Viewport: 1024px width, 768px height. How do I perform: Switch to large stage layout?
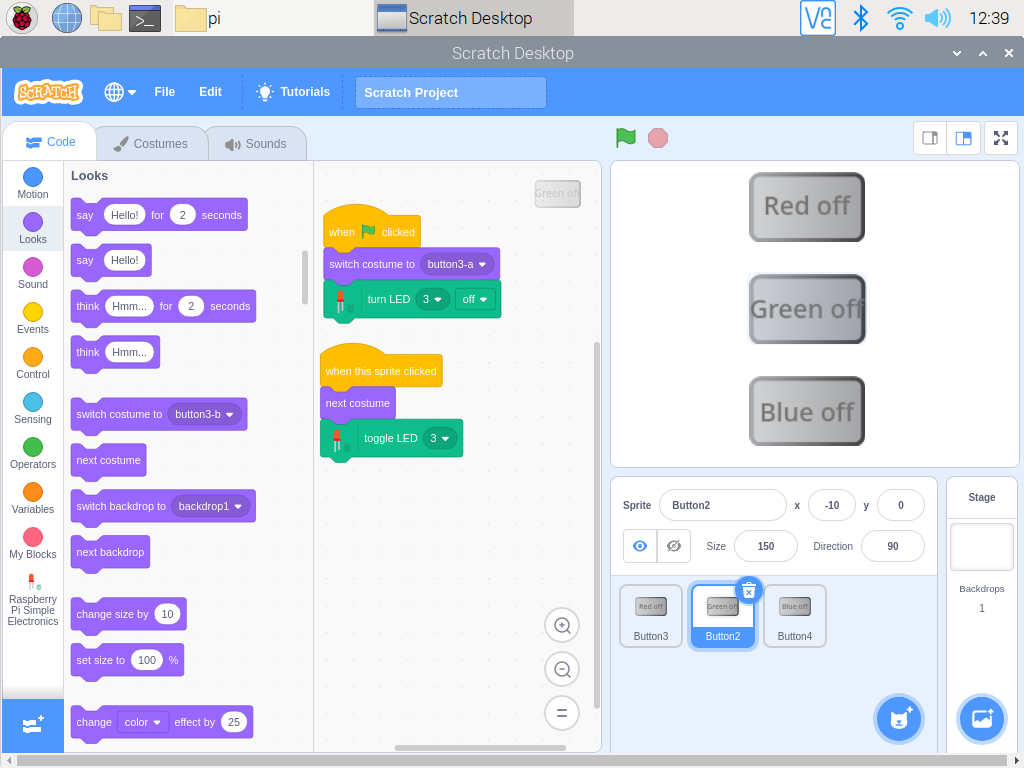(963, 138)
